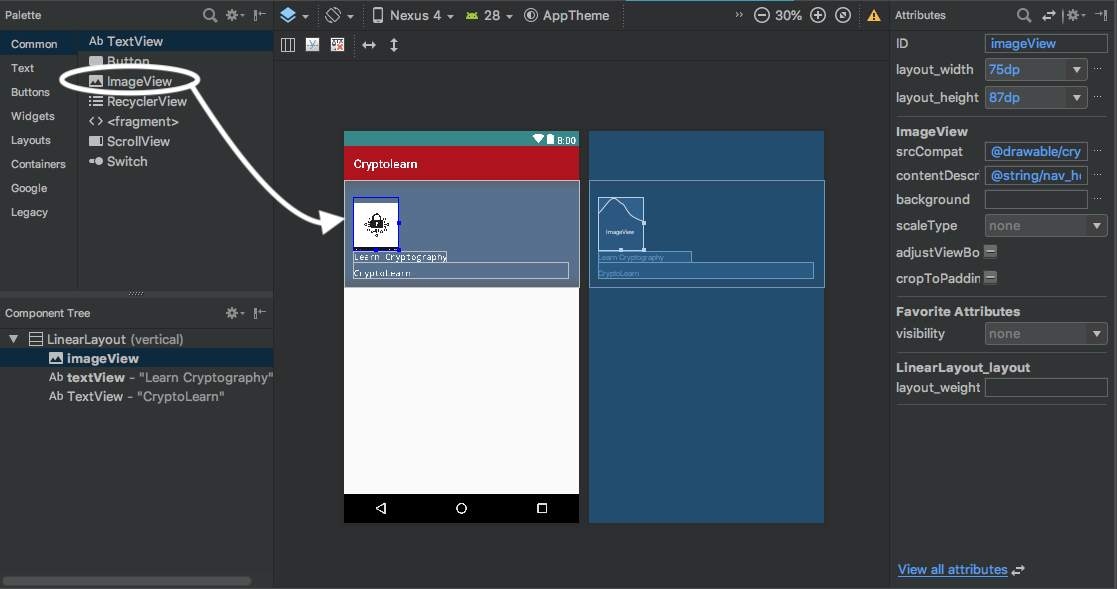Toggle attributes view arrows at panel top

pos(1049,15)
